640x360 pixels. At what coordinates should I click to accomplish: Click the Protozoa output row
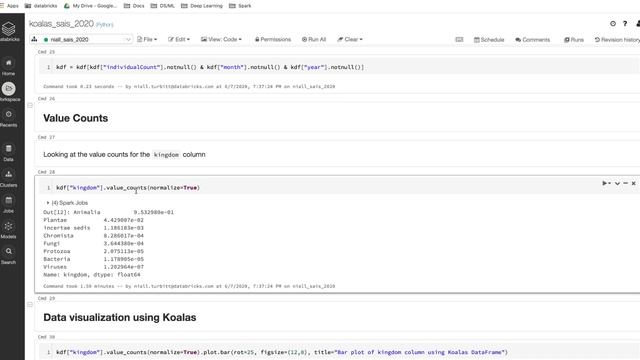93,251
